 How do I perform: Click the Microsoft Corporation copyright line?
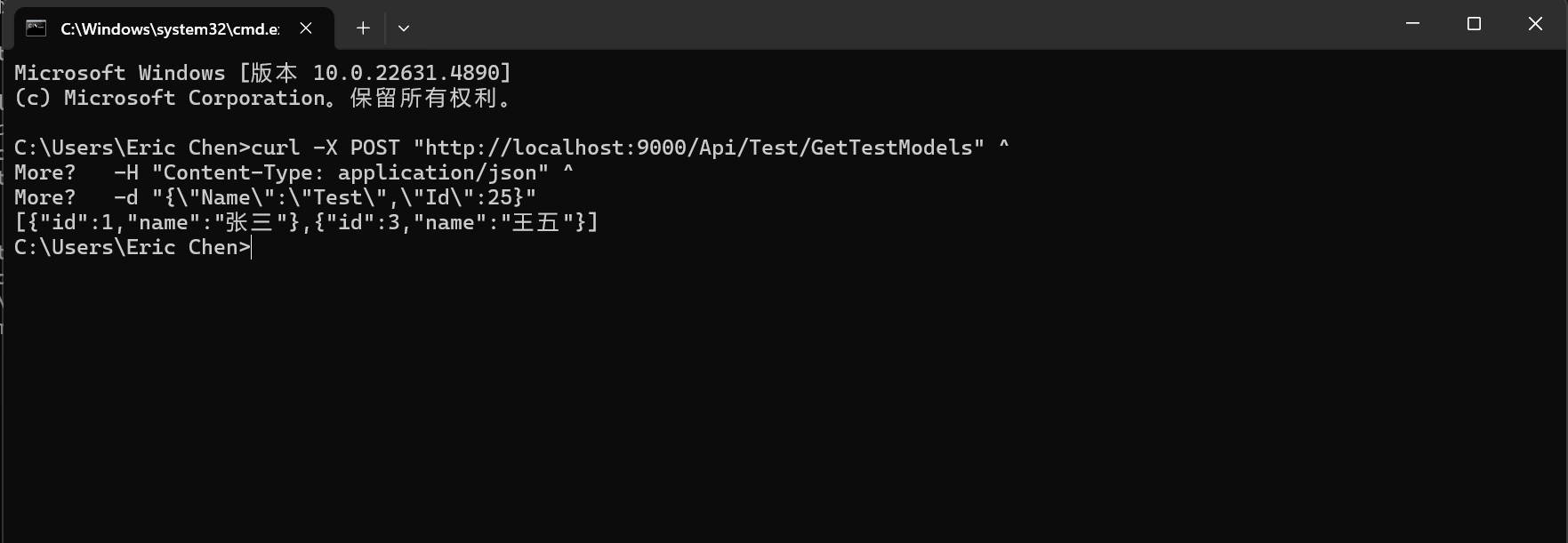tap(263, 98)
